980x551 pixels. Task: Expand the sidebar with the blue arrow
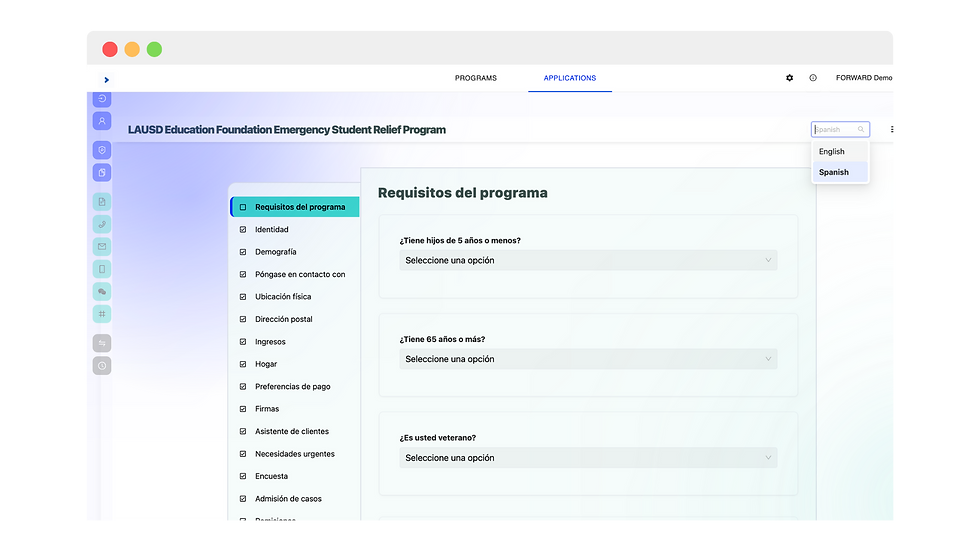(x=106, y=79)
